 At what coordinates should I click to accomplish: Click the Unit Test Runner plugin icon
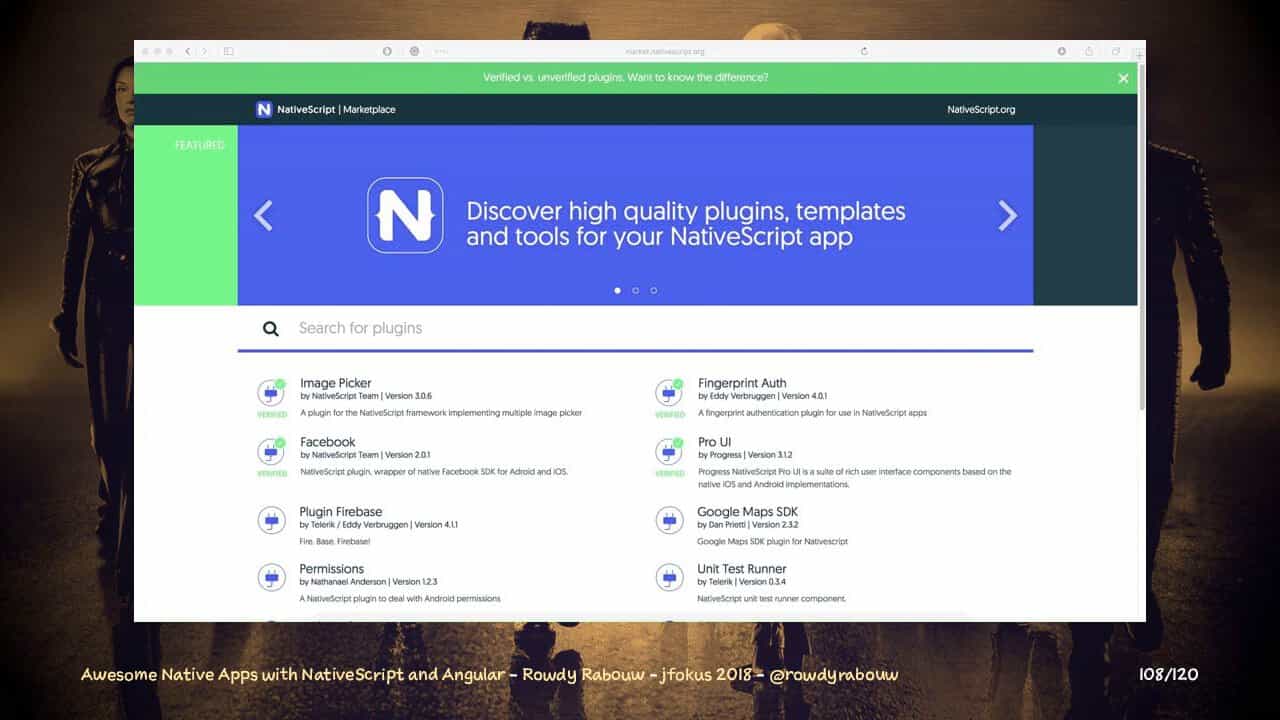pyautogui.click(x=669, y=577)
